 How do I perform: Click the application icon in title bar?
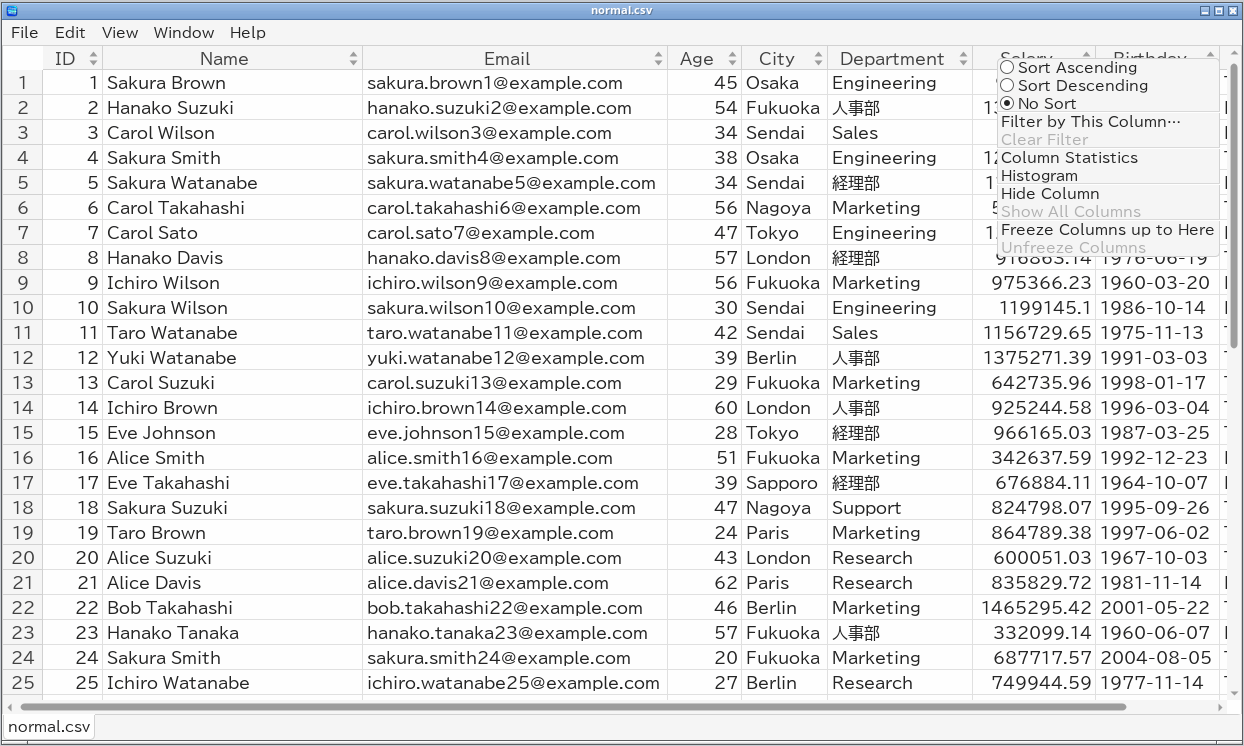click(11, 10)
